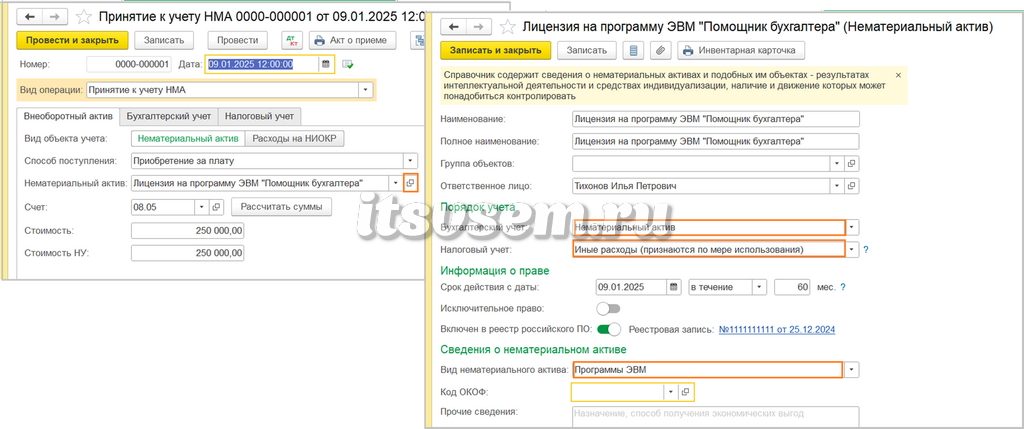Viewport: 1024px width, 429px height.
Task: Go back in the Принятие к учету НМА window
Action: pos(29,16)
